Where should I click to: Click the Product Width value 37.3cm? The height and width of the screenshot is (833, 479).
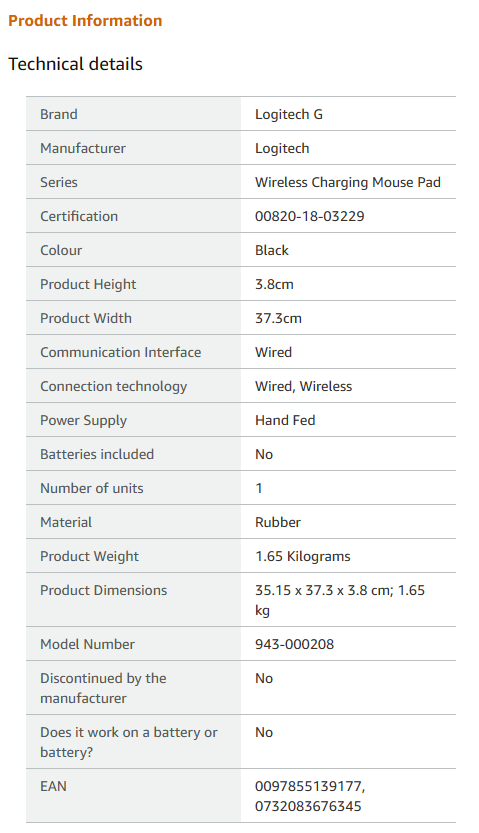click(x=278, y=318)
